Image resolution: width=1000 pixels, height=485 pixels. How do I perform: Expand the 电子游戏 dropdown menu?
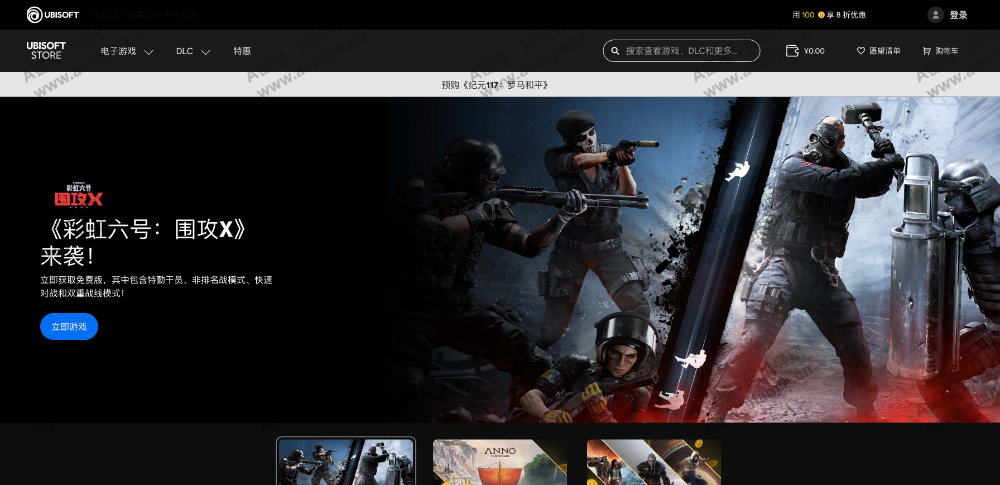coord(127,51)
